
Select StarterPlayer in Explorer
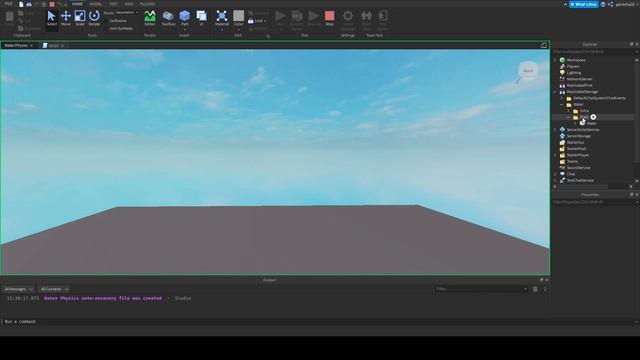click(x=578, y=155)
